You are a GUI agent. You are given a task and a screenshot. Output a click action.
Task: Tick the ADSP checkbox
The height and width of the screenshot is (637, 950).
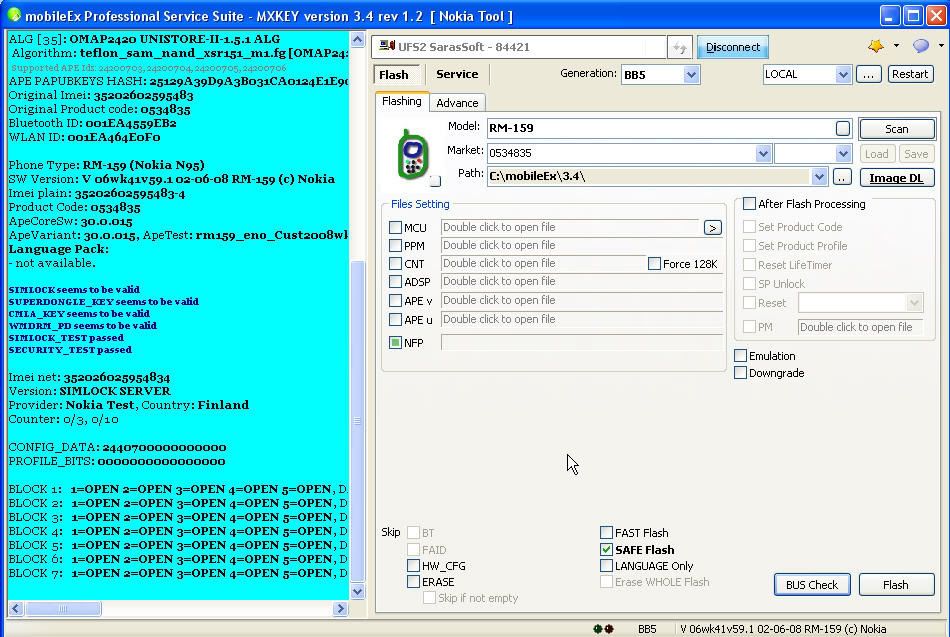point(395,282)
